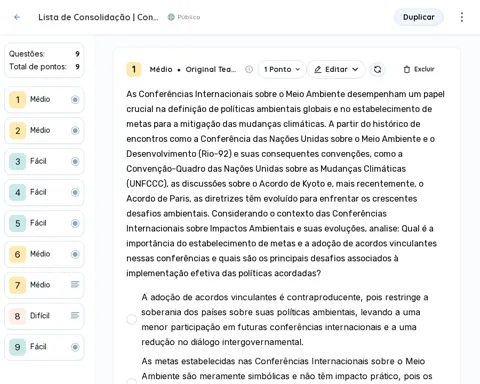Open question 7 Médio in sidebar
The image size is (480, 384).
pyautogui.click(x=44, y=285)
